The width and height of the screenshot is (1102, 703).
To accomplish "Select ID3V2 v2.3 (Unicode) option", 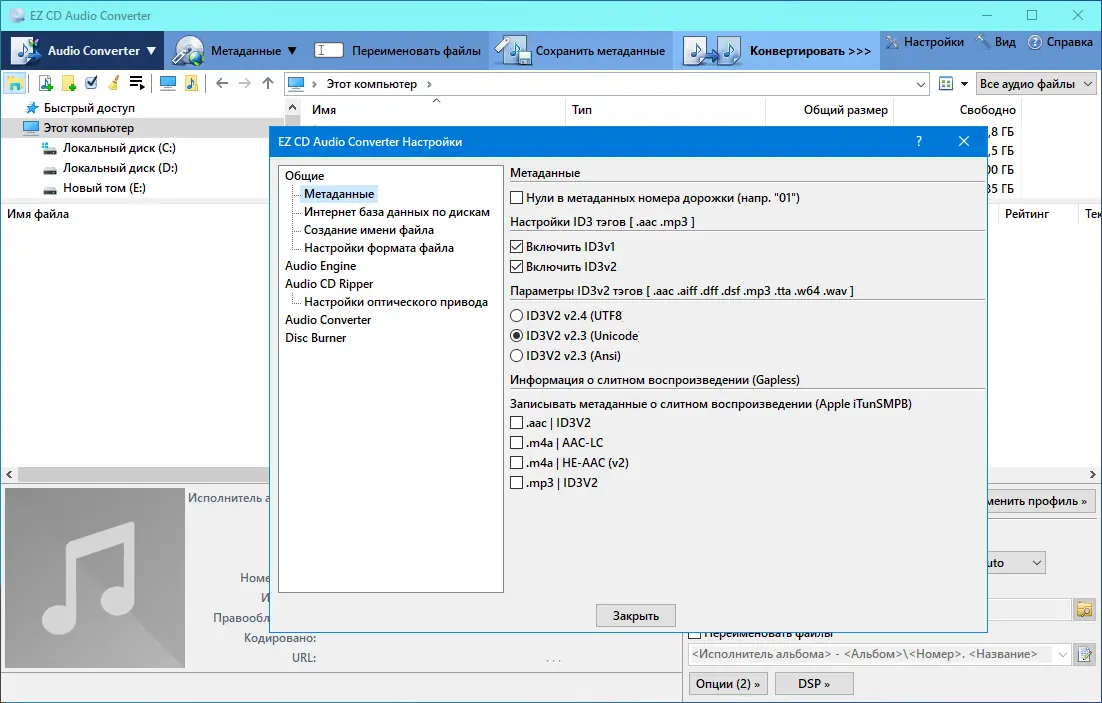I will (x=517, y=336).
